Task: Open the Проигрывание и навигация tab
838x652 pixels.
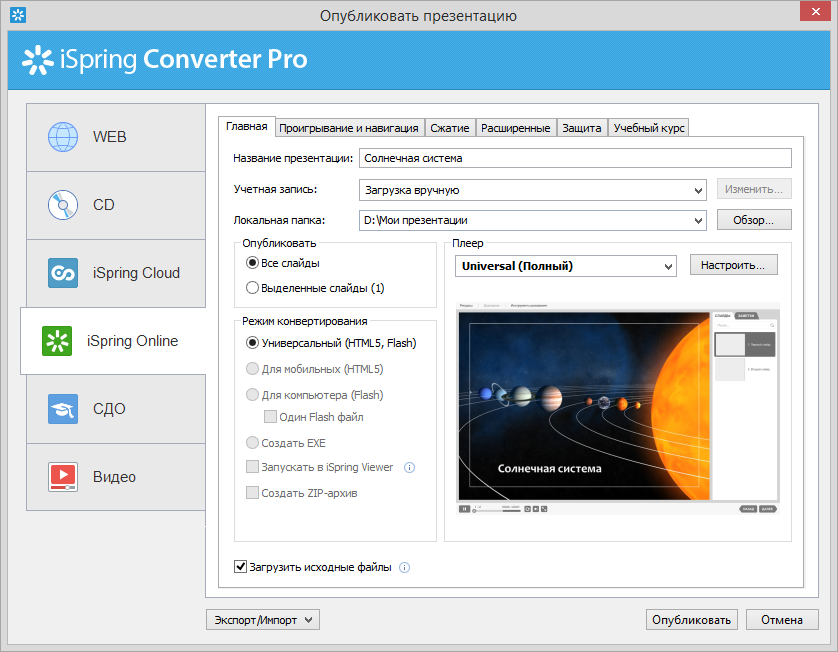Action: click(x=349, y=128)
